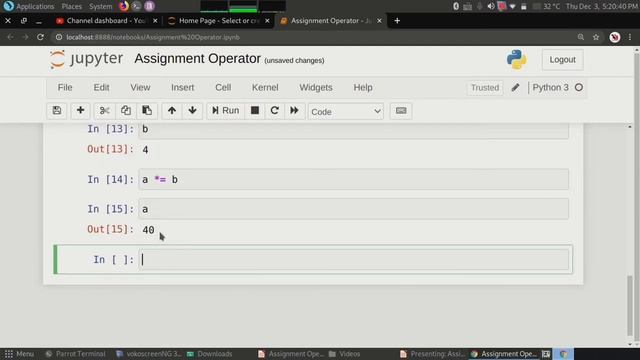Open a new browser tab with plus
The width and height of the screenshot is (640, 360).
coord(397,20)
